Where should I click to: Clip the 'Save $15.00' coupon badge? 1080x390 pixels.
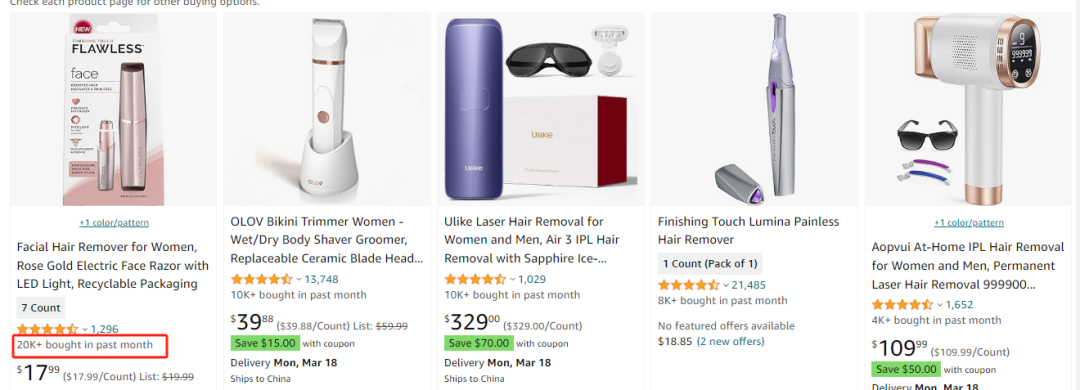[265, 343]
